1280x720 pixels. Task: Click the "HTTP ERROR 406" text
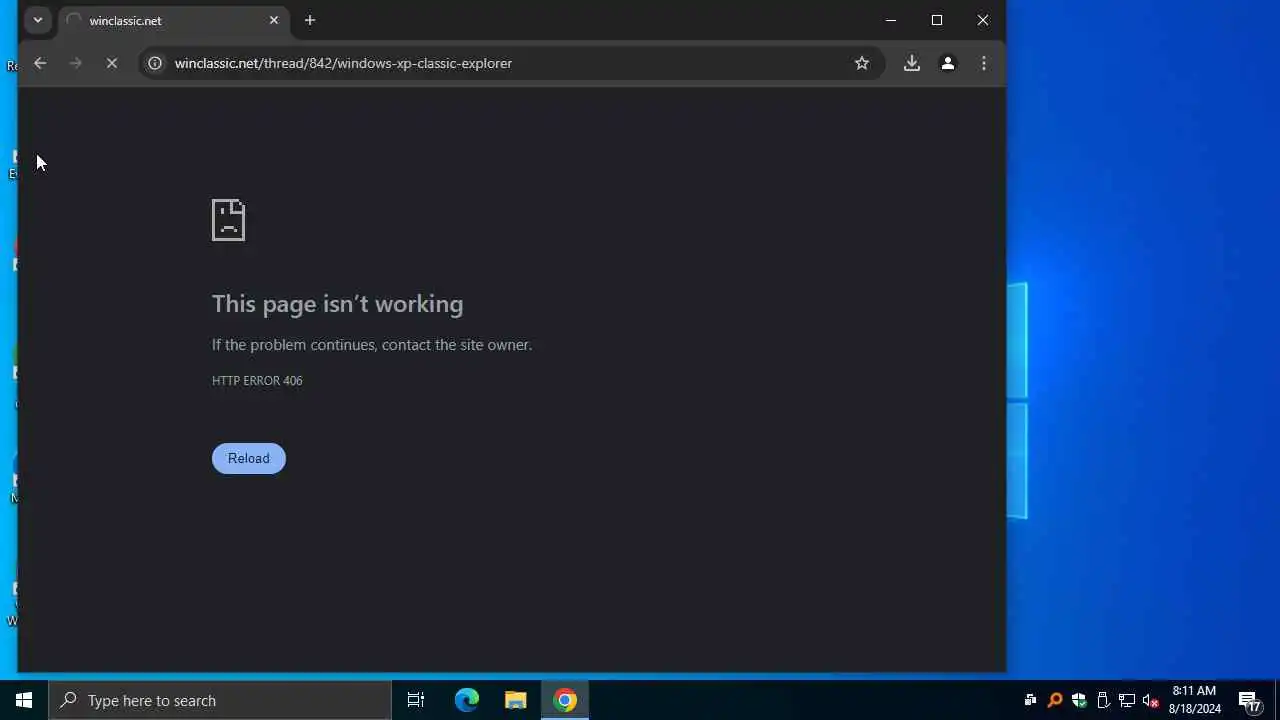pyautogui.click(x=257, y=380)
